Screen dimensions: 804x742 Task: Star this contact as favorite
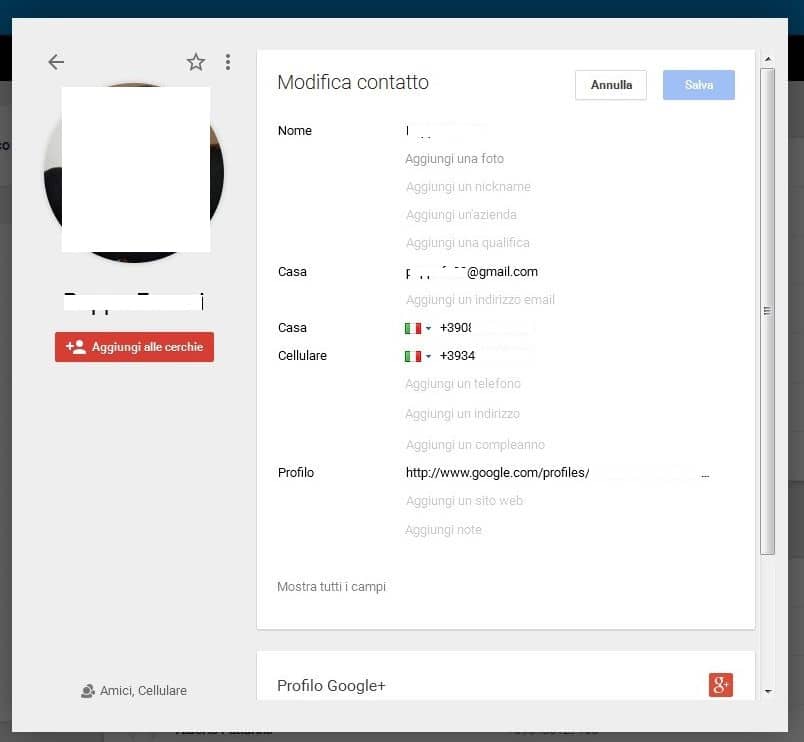click(196, 62)
